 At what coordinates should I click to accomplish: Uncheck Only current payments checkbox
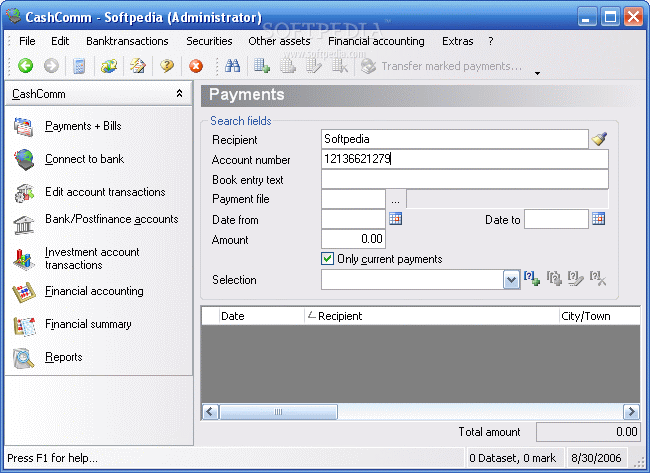point(327,259)
